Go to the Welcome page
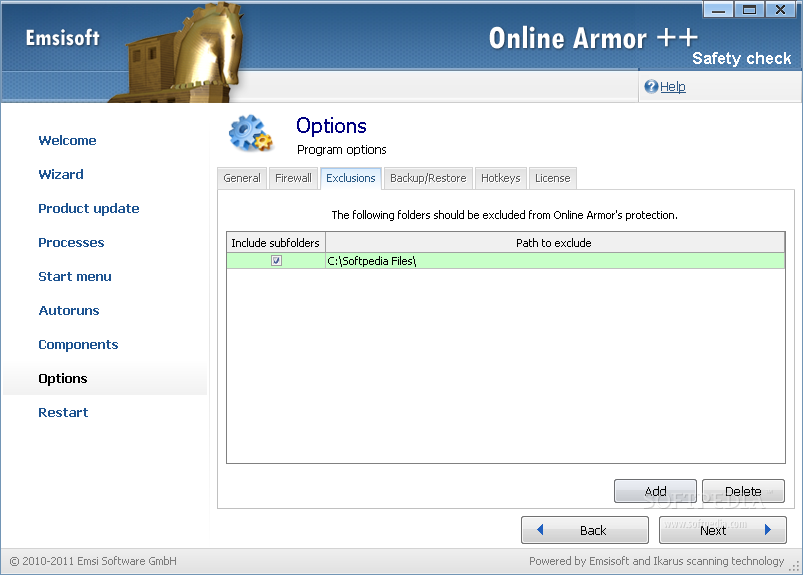This screenshot has width=803, height=575. (67, 140)
